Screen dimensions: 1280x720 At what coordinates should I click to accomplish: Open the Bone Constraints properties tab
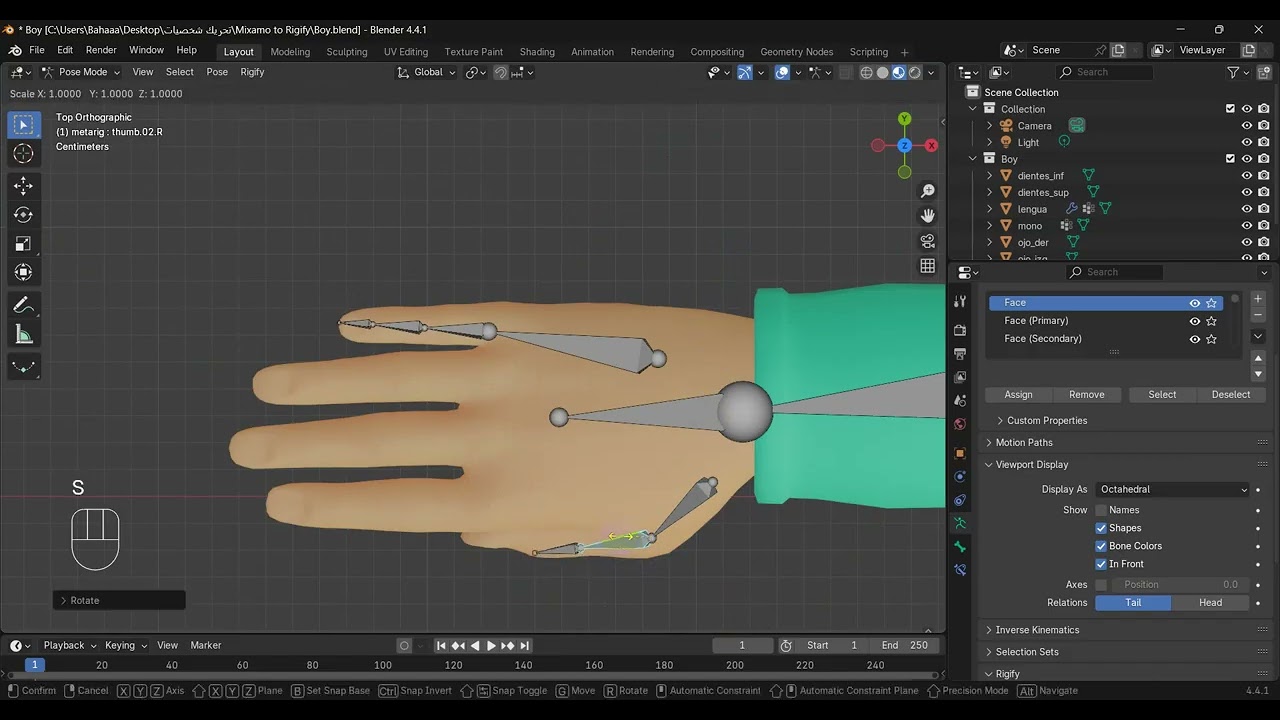pos(960,570)
